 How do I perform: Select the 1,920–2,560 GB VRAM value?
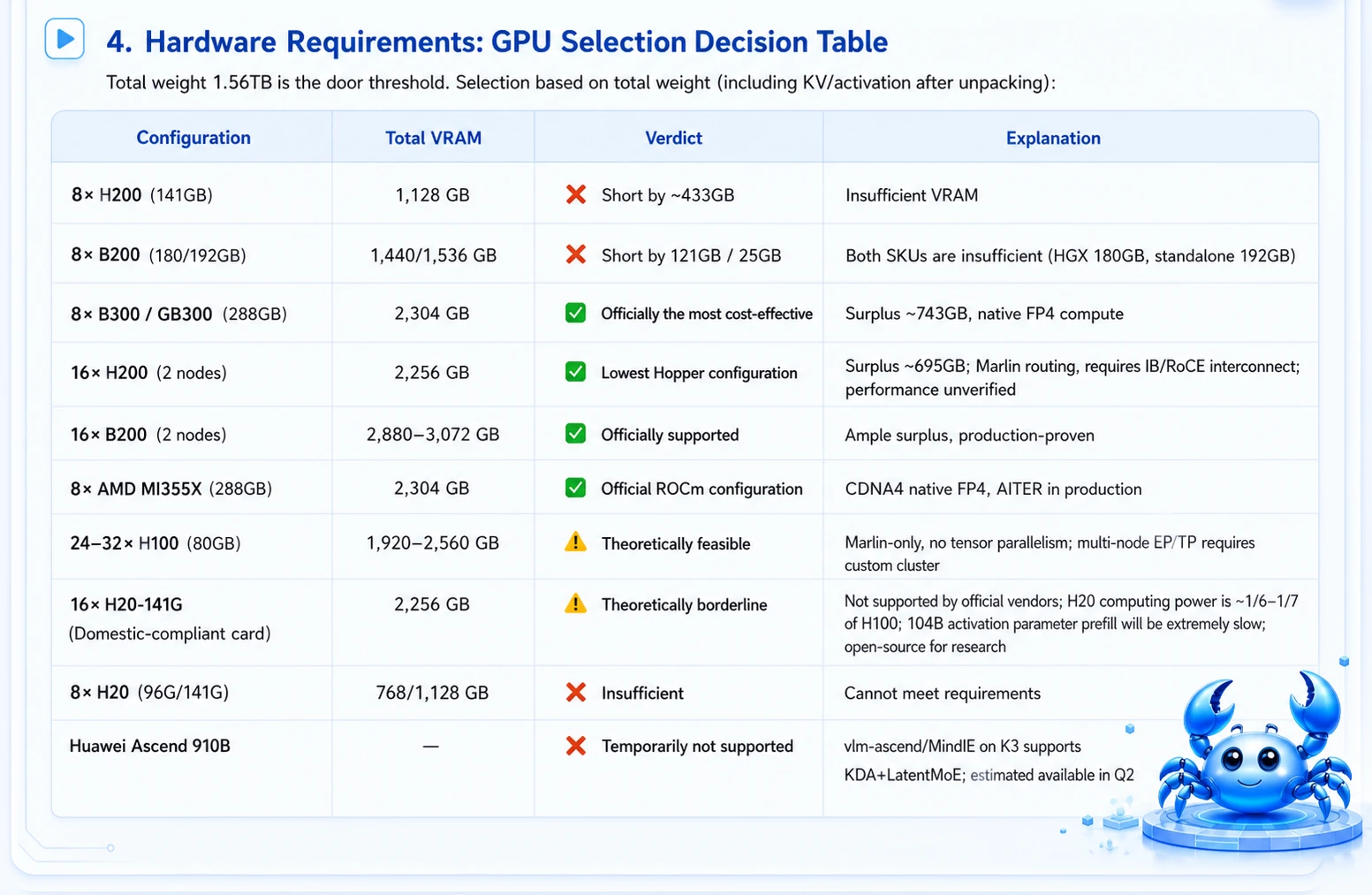click(x=433, y=542)
